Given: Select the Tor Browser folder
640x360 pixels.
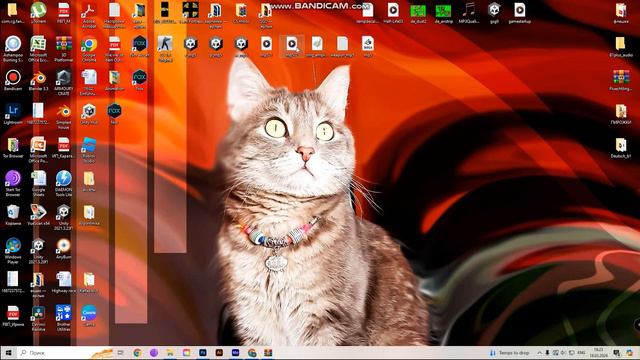Looking at the screenshot, I should pos(13,147).
